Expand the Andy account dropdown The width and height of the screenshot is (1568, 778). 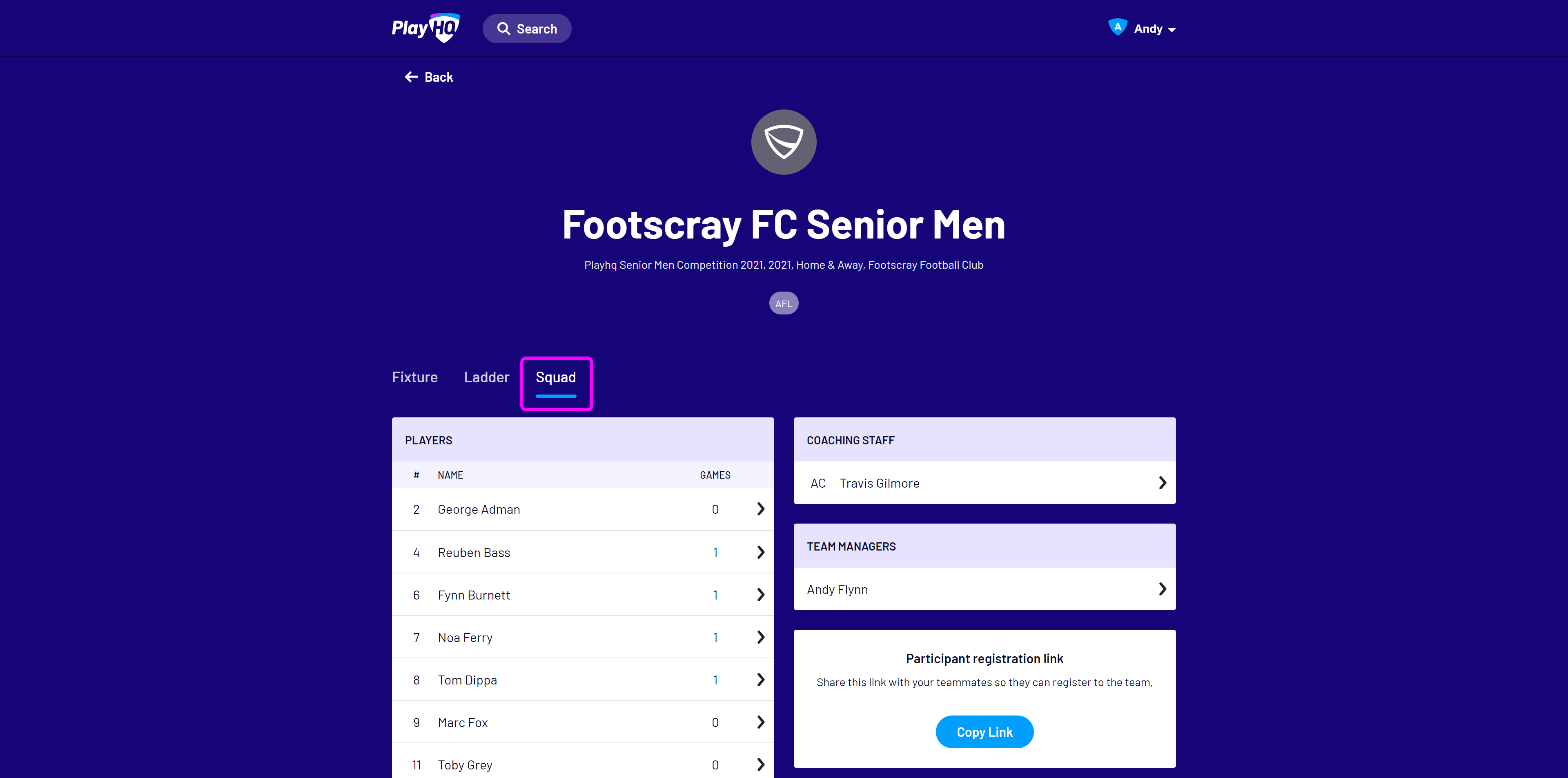tap(1154, 29)
